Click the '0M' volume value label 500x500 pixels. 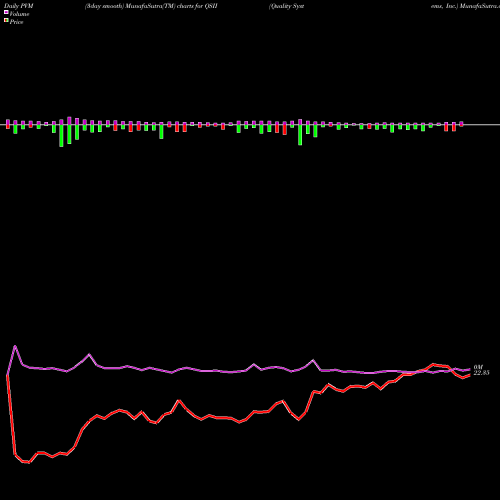click(x=478, y=367)
